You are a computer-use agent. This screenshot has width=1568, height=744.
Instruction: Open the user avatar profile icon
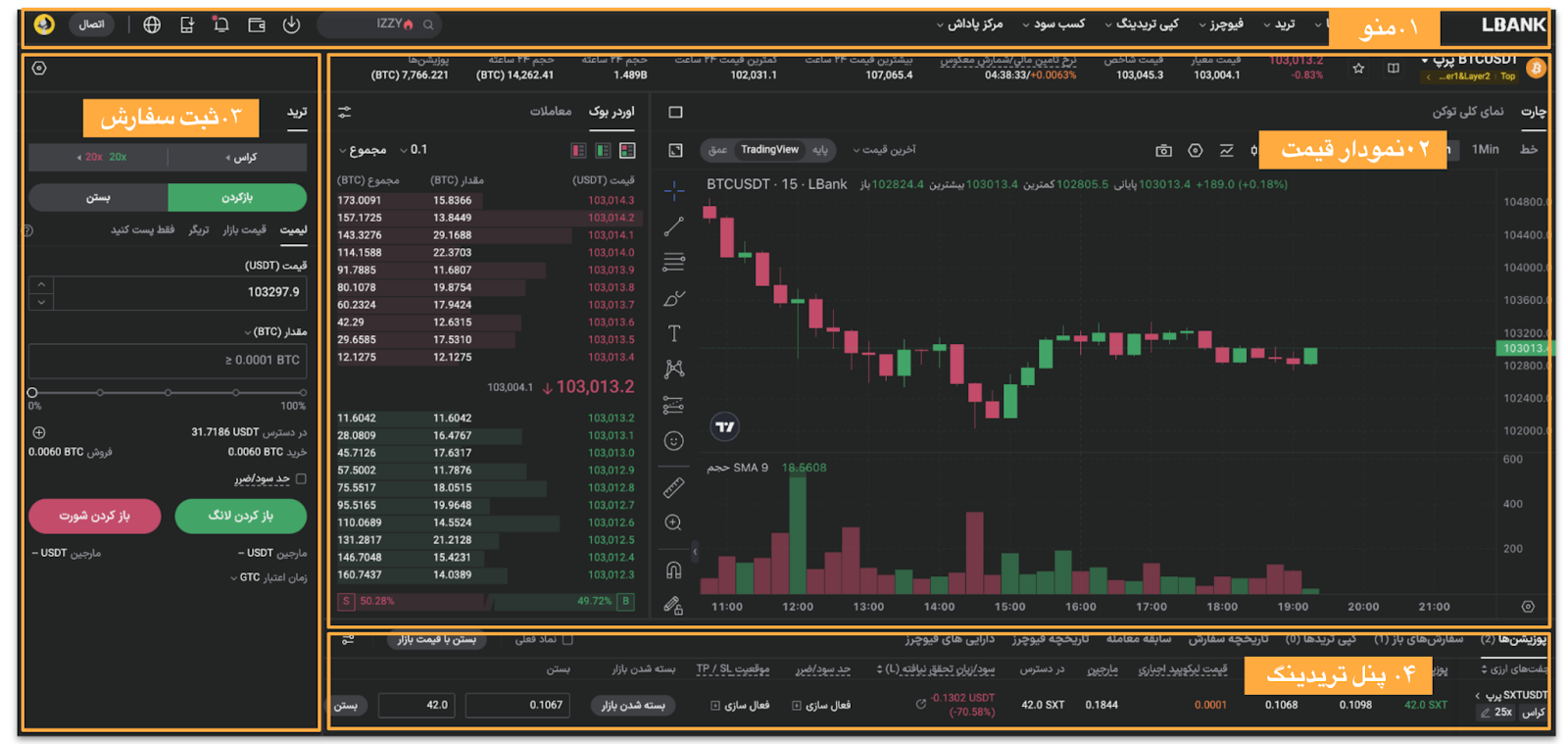44,25
